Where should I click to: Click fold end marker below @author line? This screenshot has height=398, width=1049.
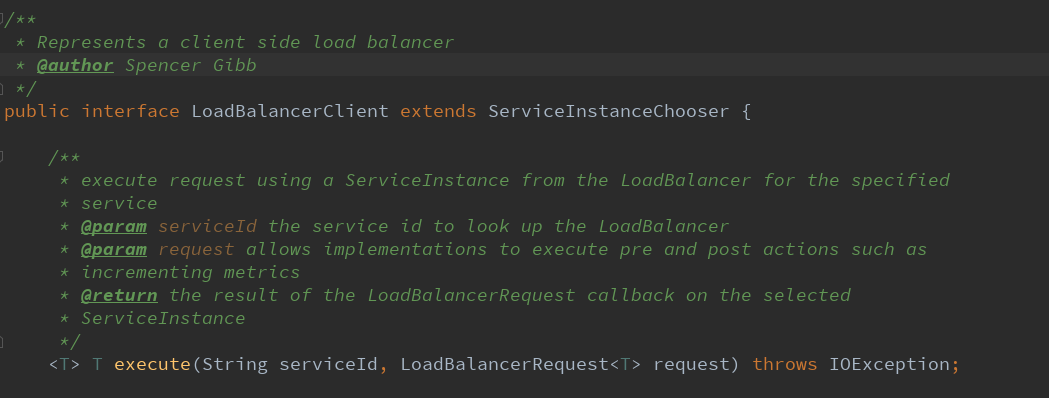2,88
